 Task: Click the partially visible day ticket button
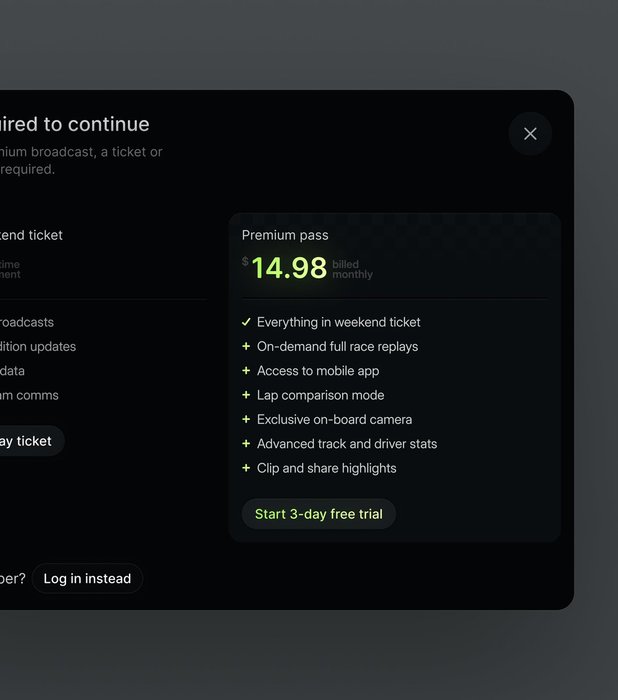click(28, 441)
